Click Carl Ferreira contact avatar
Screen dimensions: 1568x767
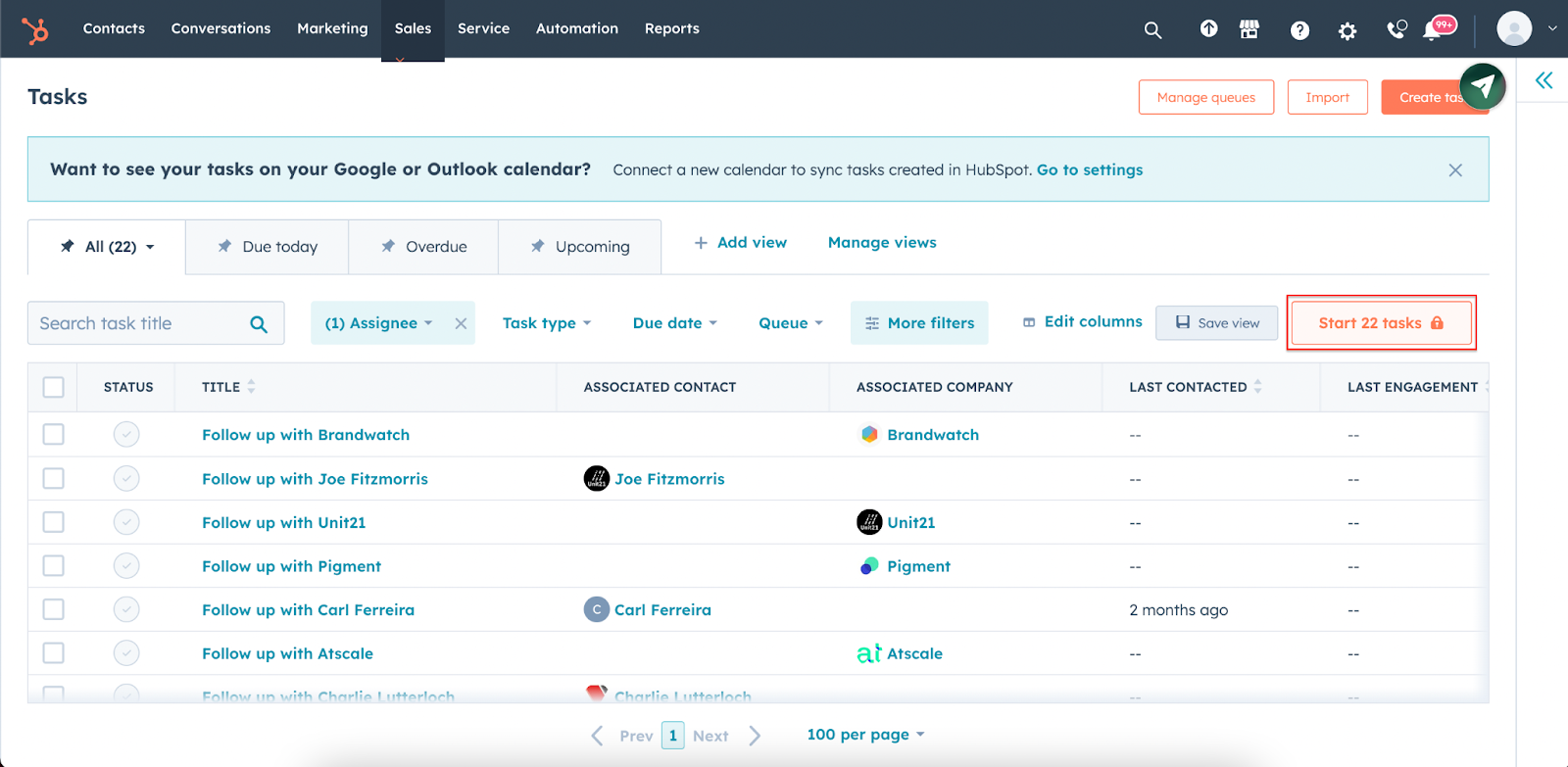(x=597, y=609)
